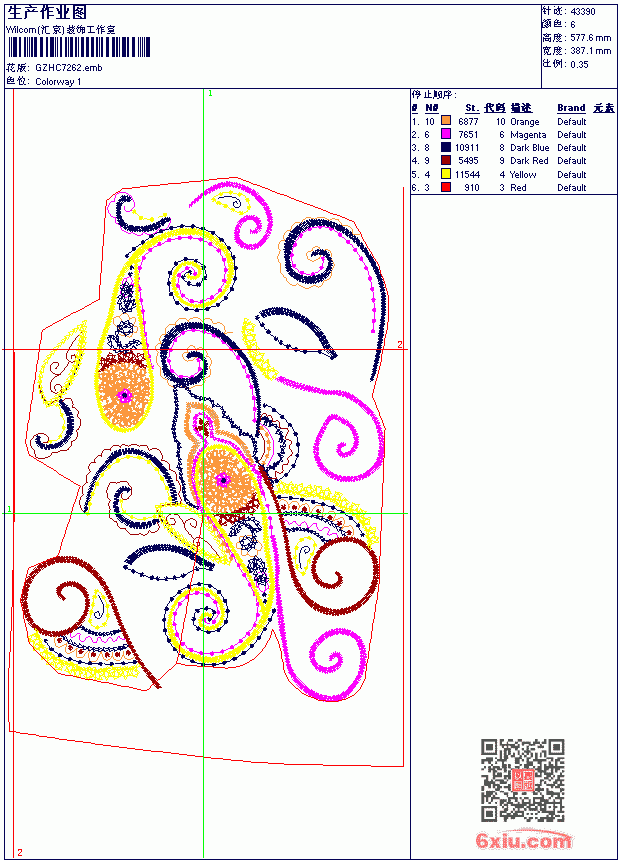Click stitch count 910 in Red row
This screenshot has width=620, height=860.
(472, 188)
